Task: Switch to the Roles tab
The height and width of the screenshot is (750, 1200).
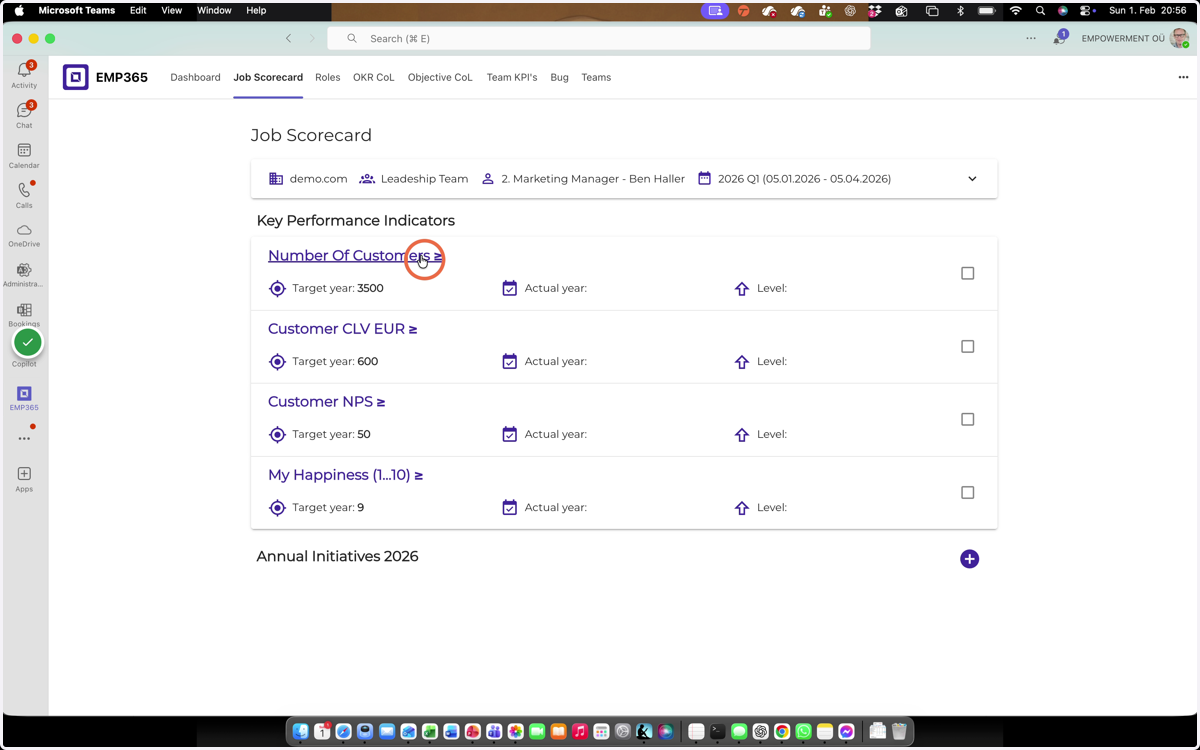Action: tap(327, 77)
